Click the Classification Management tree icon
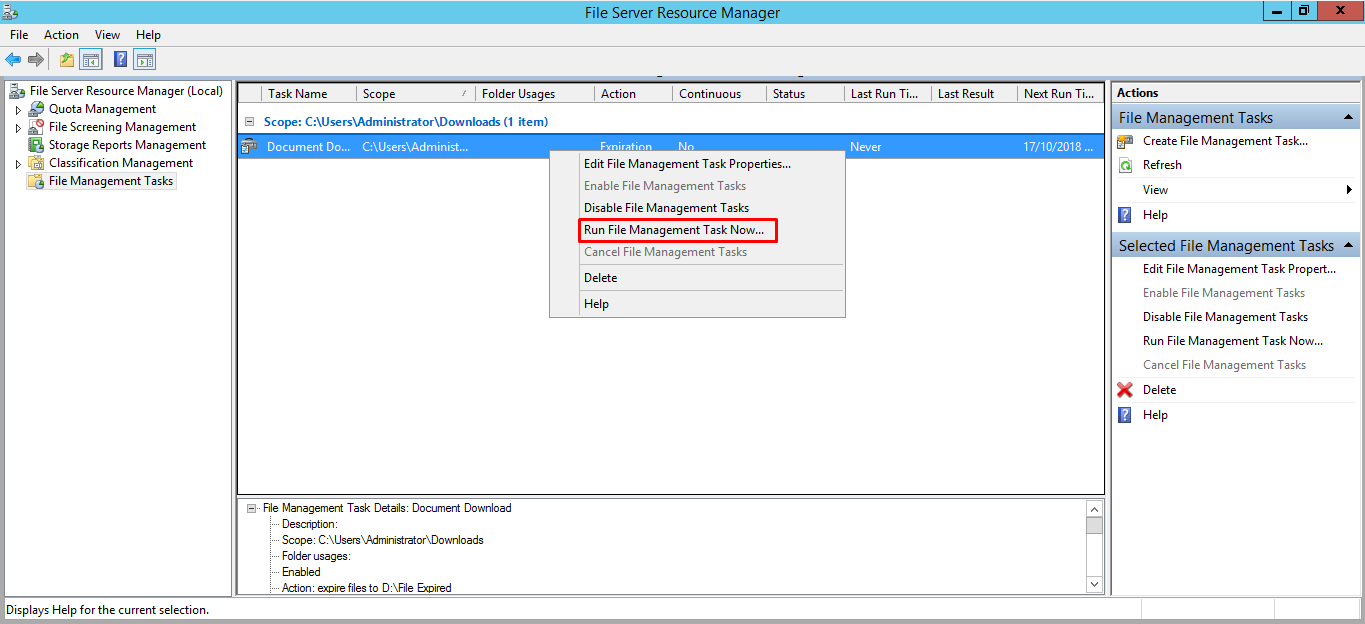Screen dimensions: 1365x624 pos(36,163)
